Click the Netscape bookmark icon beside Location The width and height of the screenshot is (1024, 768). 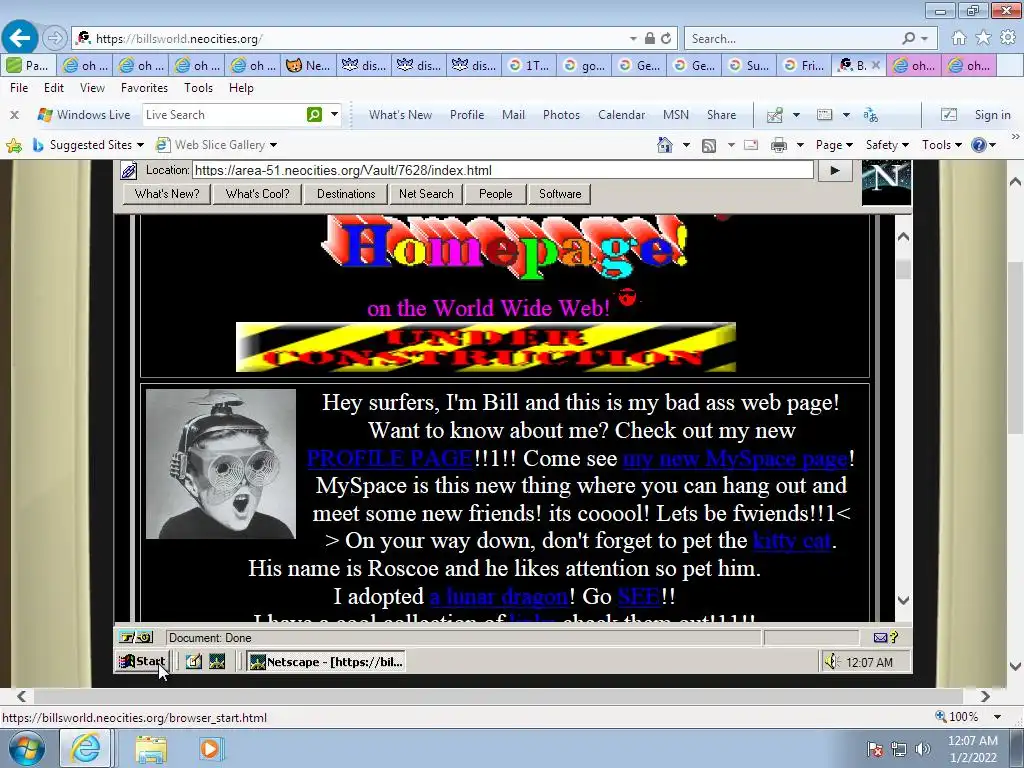click(129, 171)
